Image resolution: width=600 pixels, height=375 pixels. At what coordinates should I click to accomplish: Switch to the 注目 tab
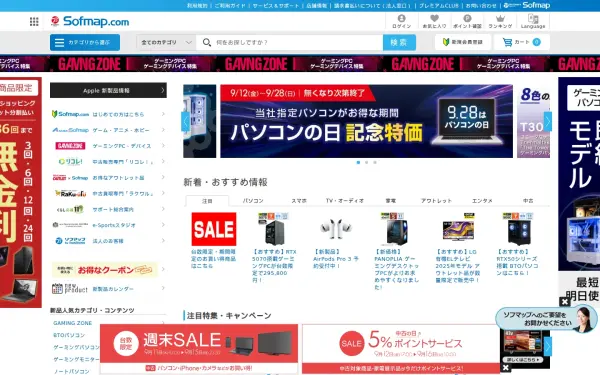pyautogui.click(x=207, y=201)
